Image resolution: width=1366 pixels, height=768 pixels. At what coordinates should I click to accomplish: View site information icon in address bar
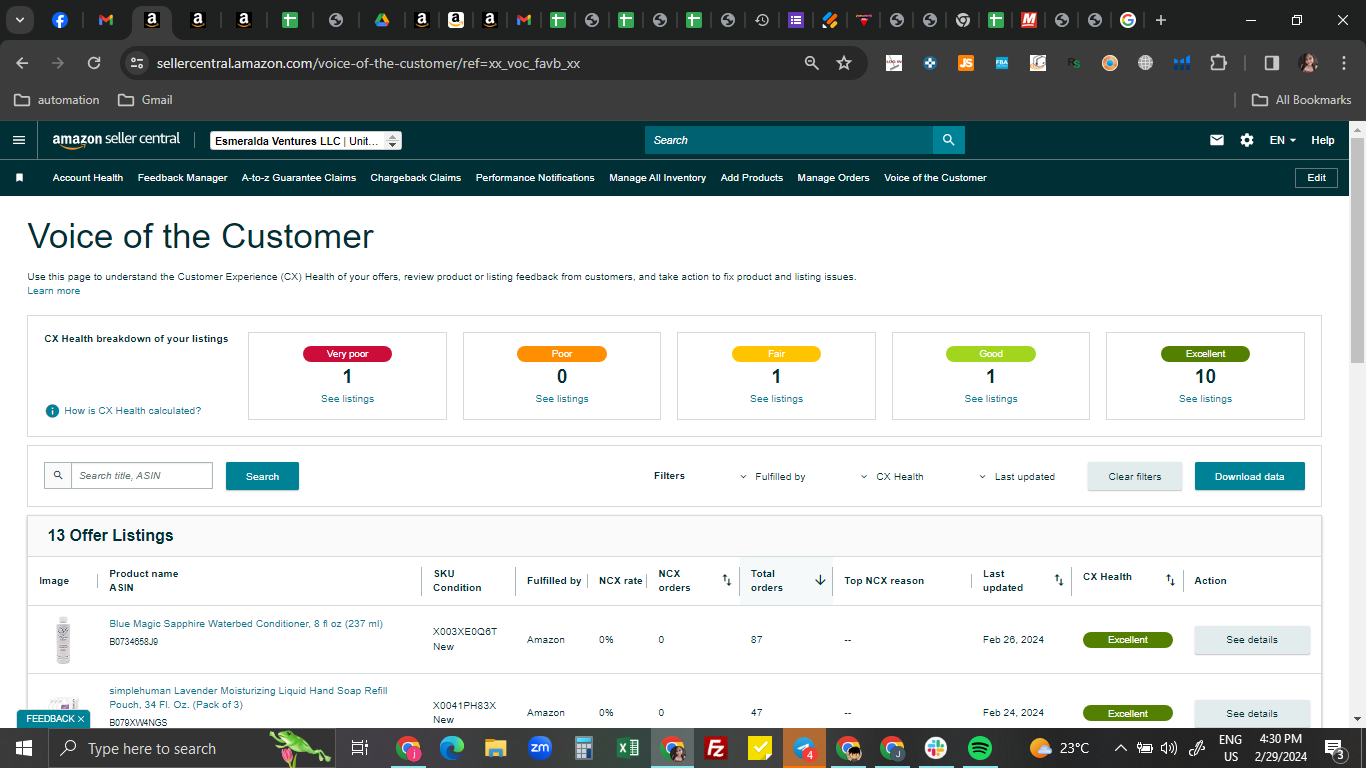pos(137,63)
